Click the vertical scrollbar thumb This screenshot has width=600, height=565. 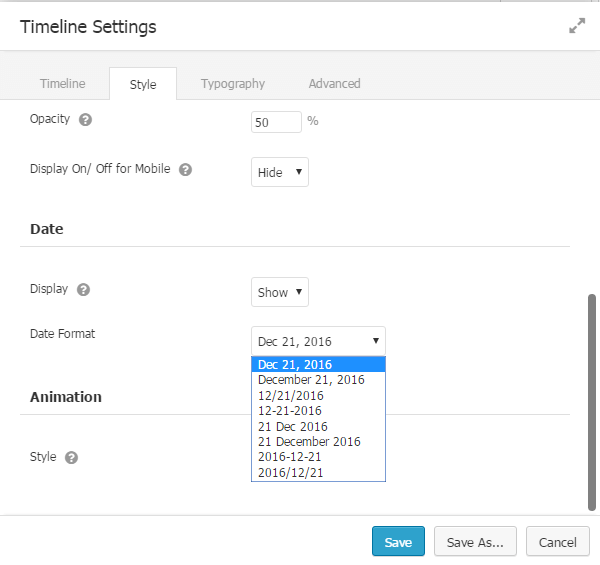592,400
